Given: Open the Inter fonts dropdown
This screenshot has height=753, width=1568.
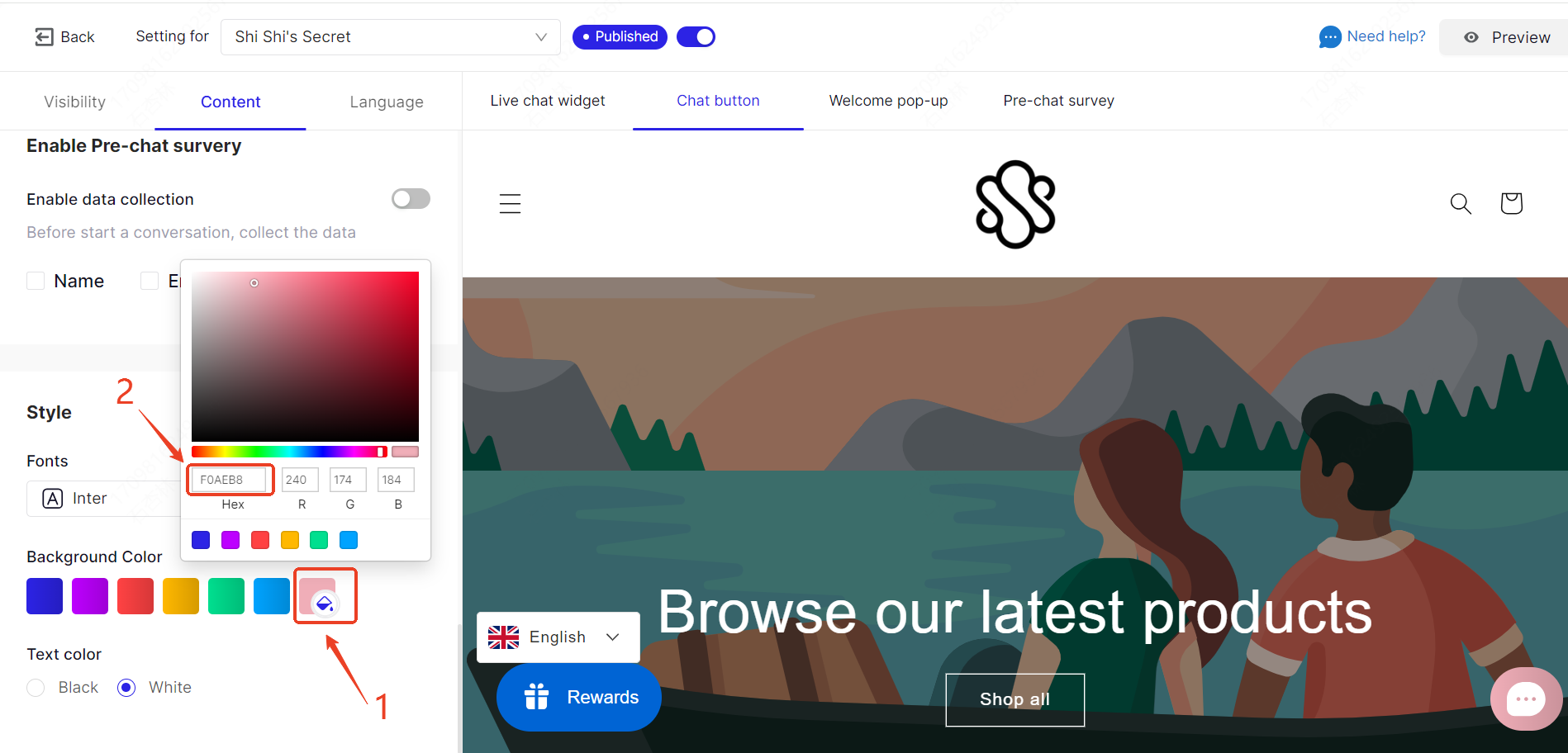Looking at the screenshot, I should 103,499.
